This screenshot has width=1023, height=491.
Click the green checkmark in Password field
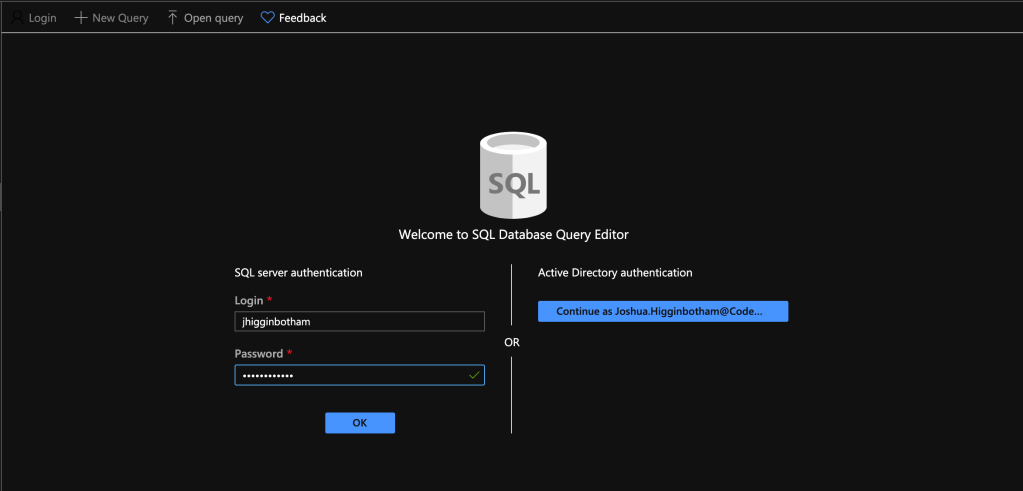click(474, 375)
